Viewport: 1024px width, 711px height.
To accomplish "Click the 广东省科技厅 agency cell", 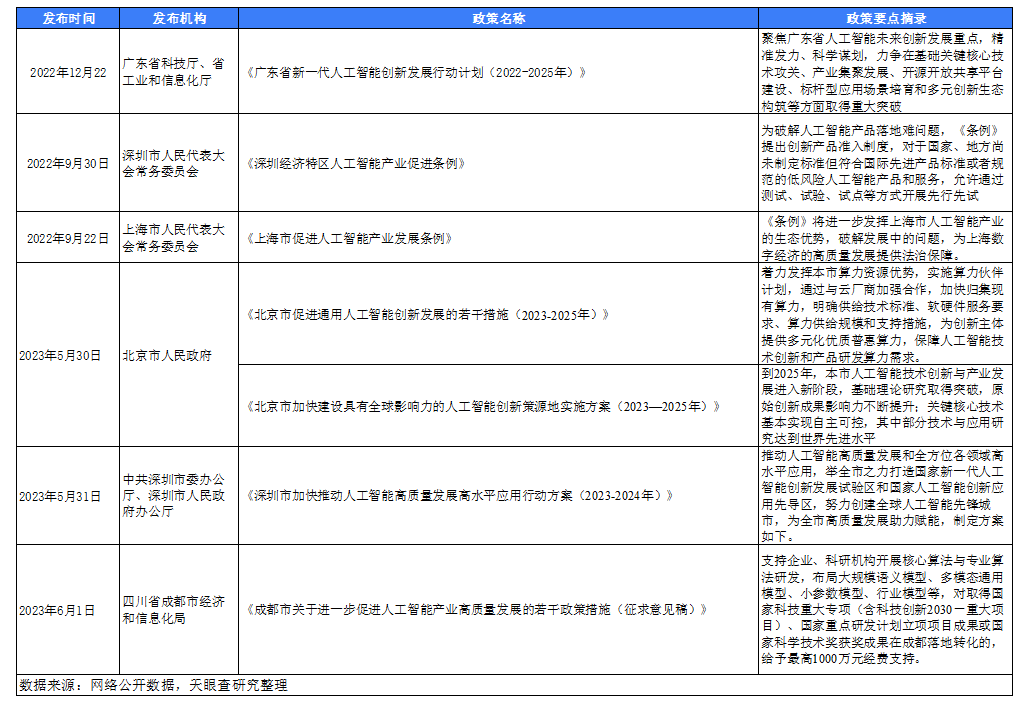I will point(178,73).
